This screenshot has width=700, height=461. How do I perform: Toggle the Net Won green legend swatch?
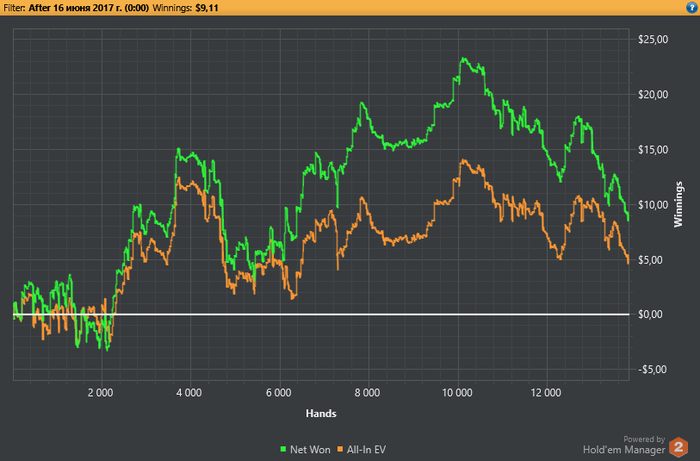(x=283, y=449)
